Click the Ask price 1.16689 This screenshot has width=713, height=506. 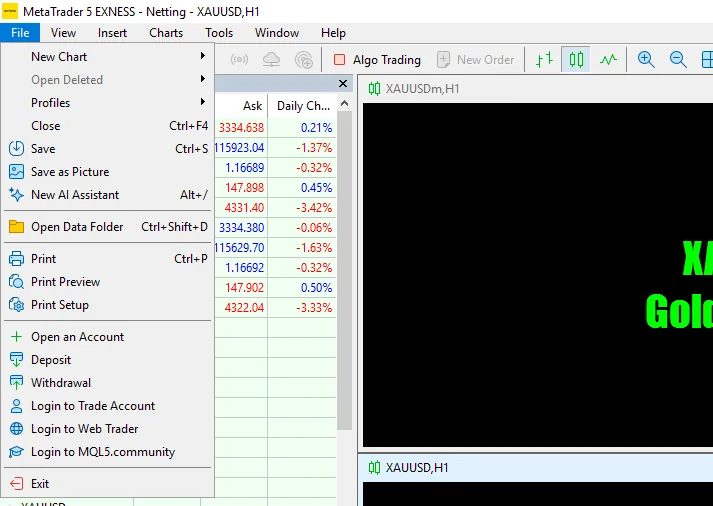tap(245, 168)
